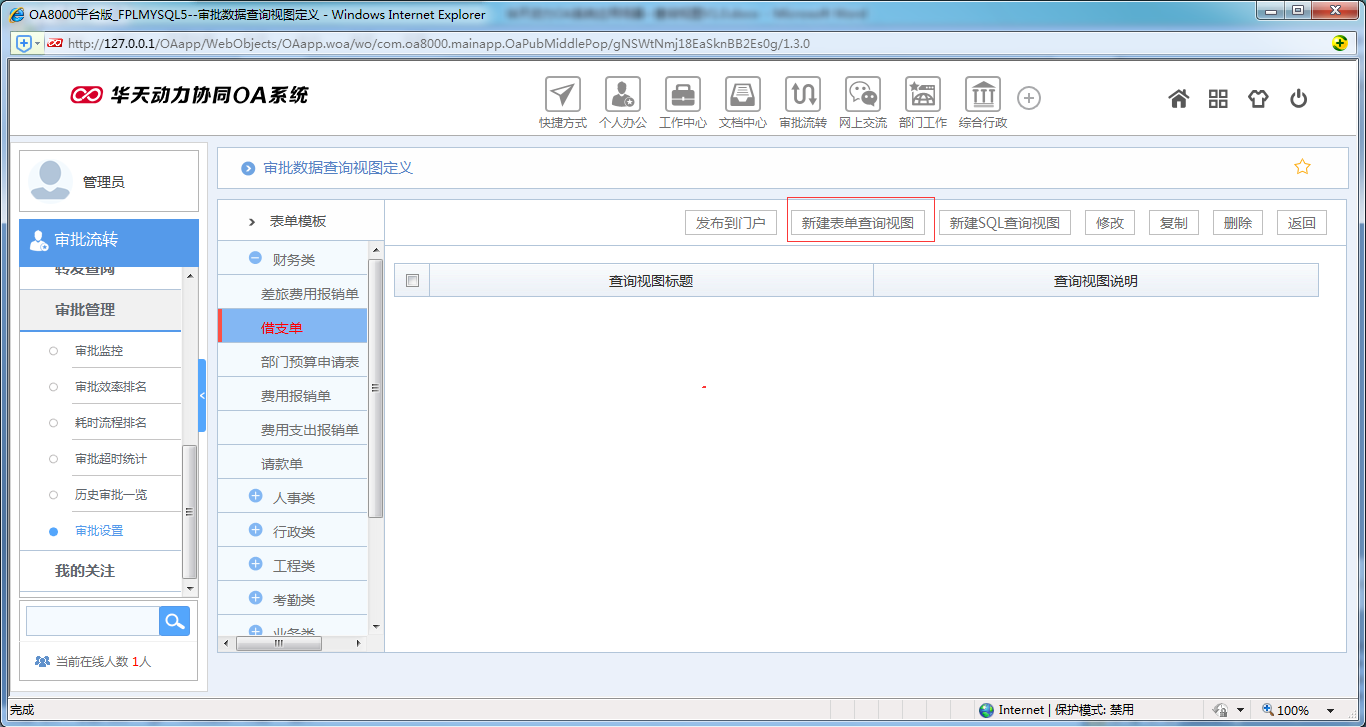1366x727 pixels.
Task: Click the home icon in header
Action: [x=1179, y=98]
